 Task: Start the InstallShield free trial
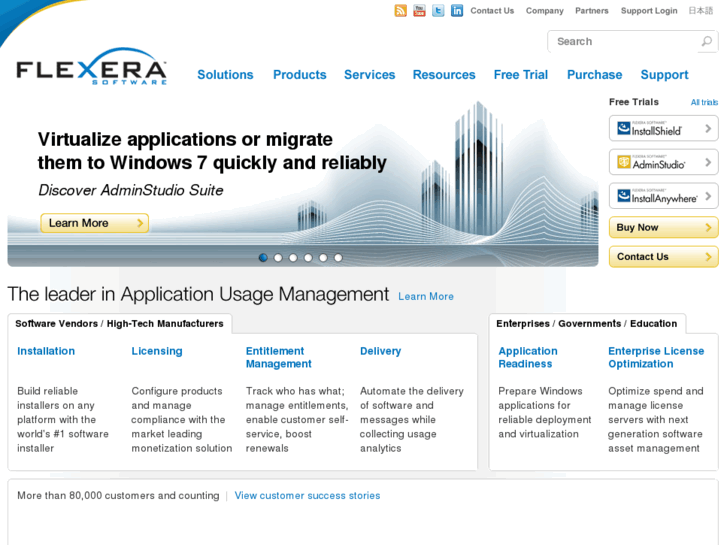point(663,129)
